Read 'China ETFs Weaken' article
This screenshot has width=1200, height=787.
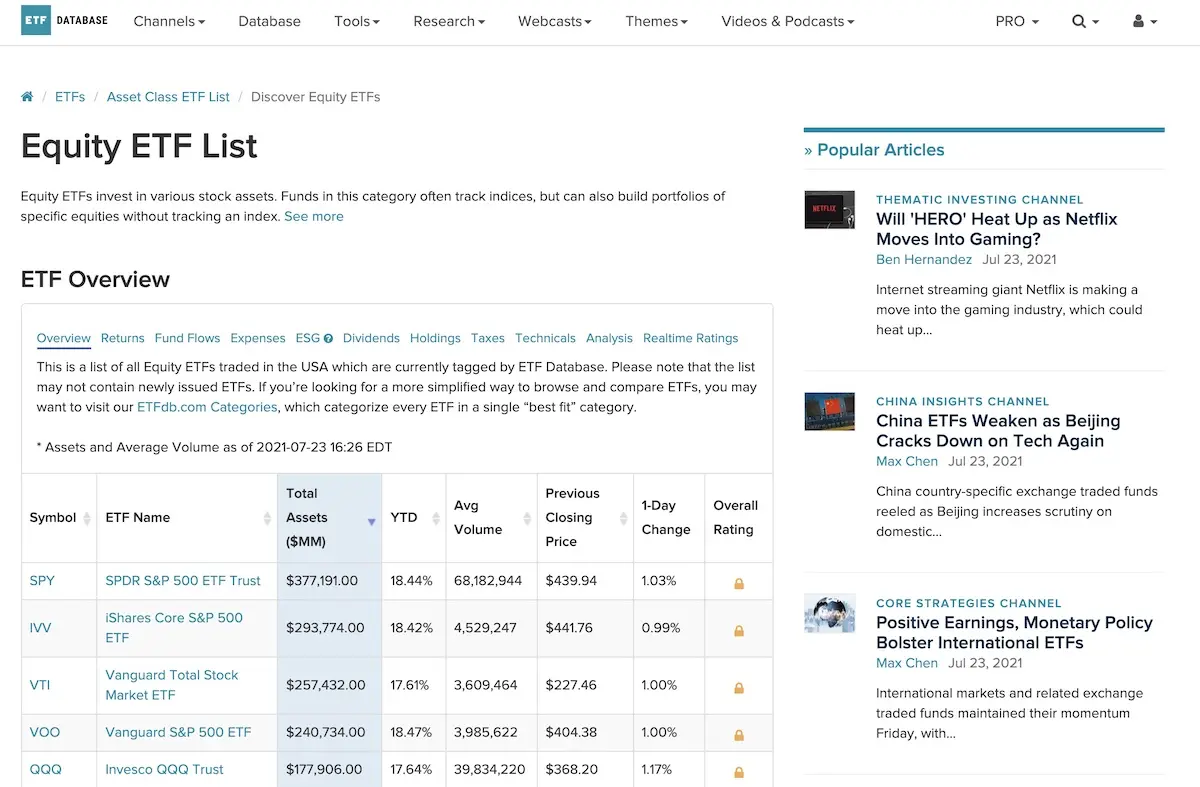click(998, 431)
